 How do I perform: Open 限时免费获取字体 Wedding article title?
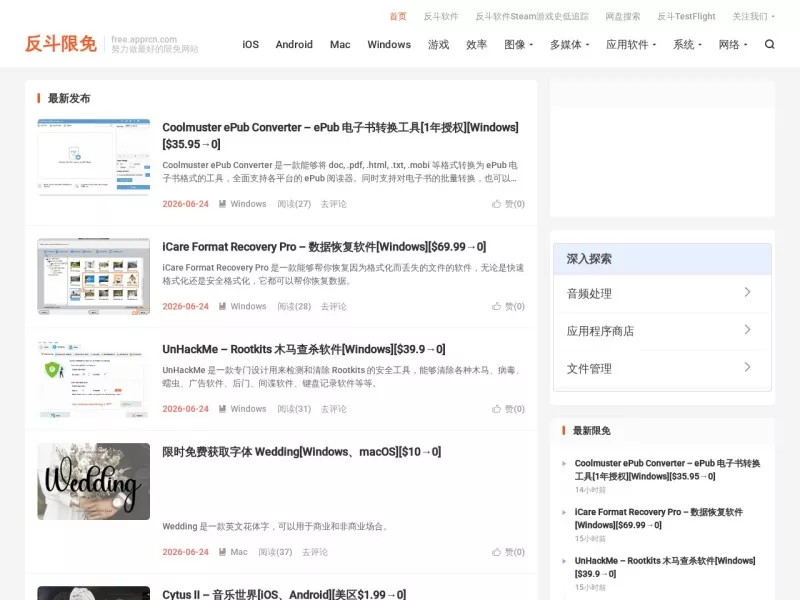[x=302, y=452]
